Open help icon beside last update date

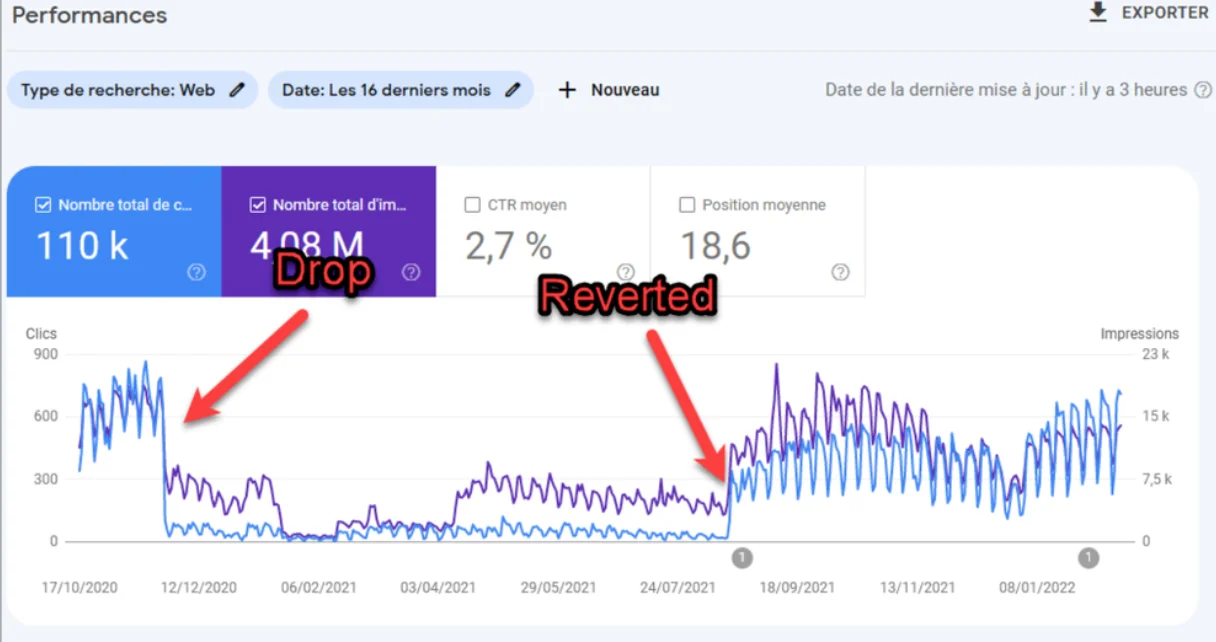(1203, 90)
